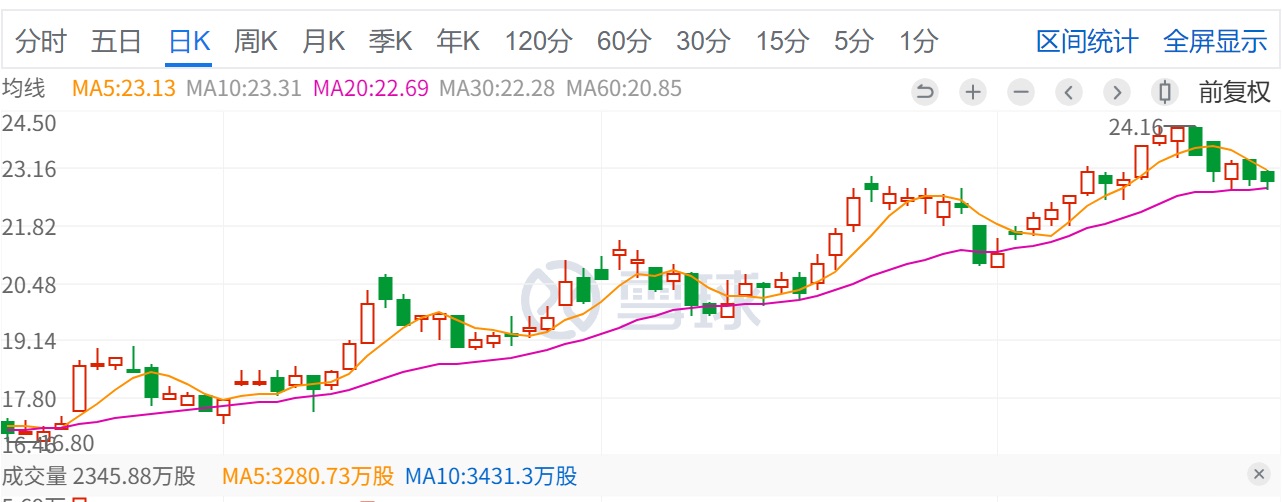The height and width of the screenshot is (502, 1282).
Task: Choose the 60分 interval tab
Action: pyautogui.click(x=623, y=41)
